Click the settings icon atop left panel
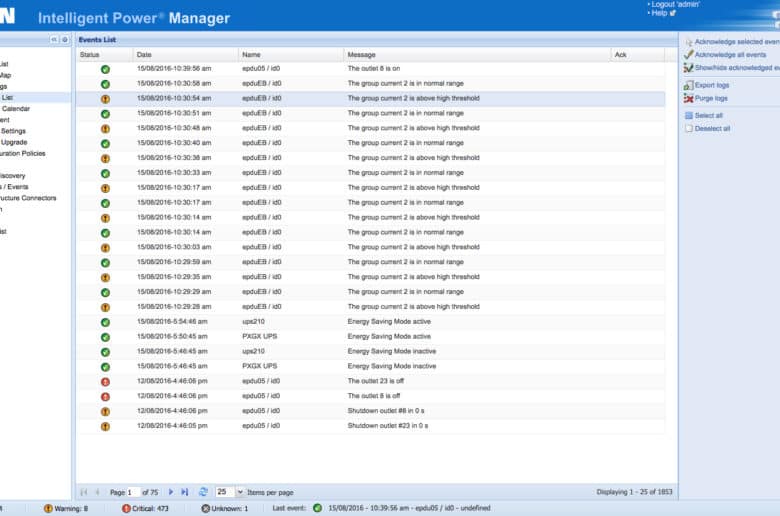The height and width of the screenshot is (516, 780). coord(65,39)
